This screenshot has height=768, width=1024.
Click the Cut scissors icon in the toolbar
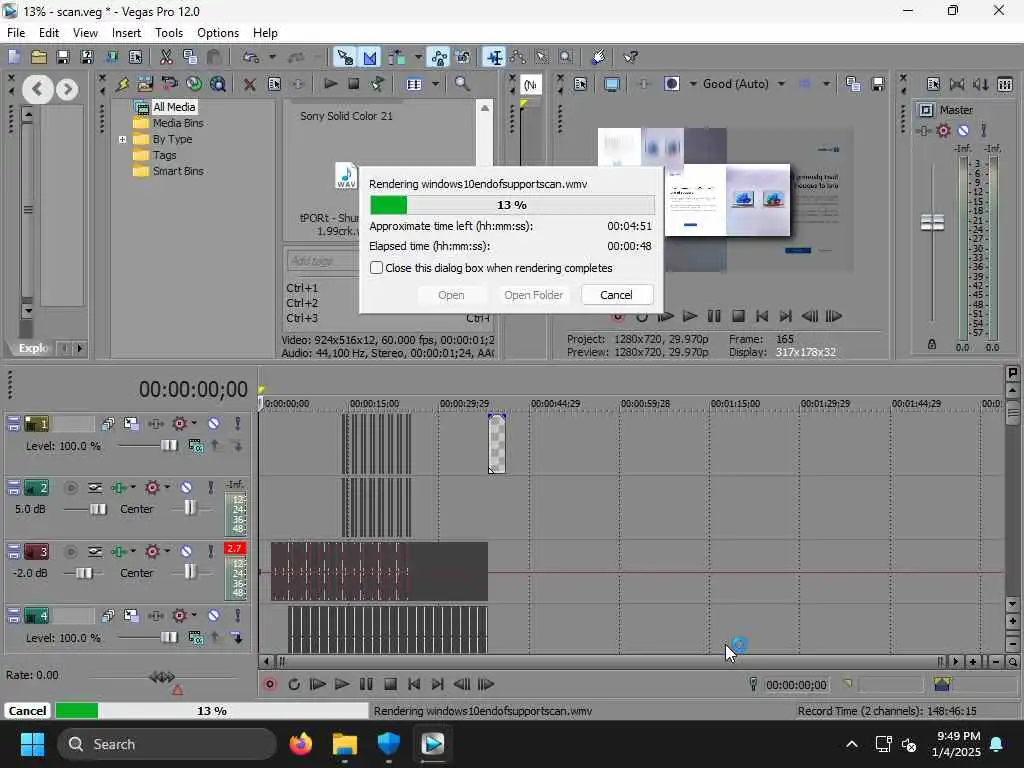[x=166, y=57]
